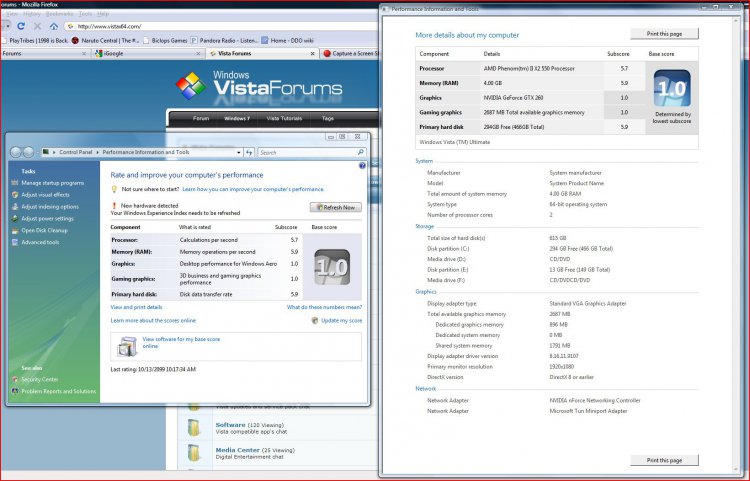Click the light bulb tip icon

[114, 189]
